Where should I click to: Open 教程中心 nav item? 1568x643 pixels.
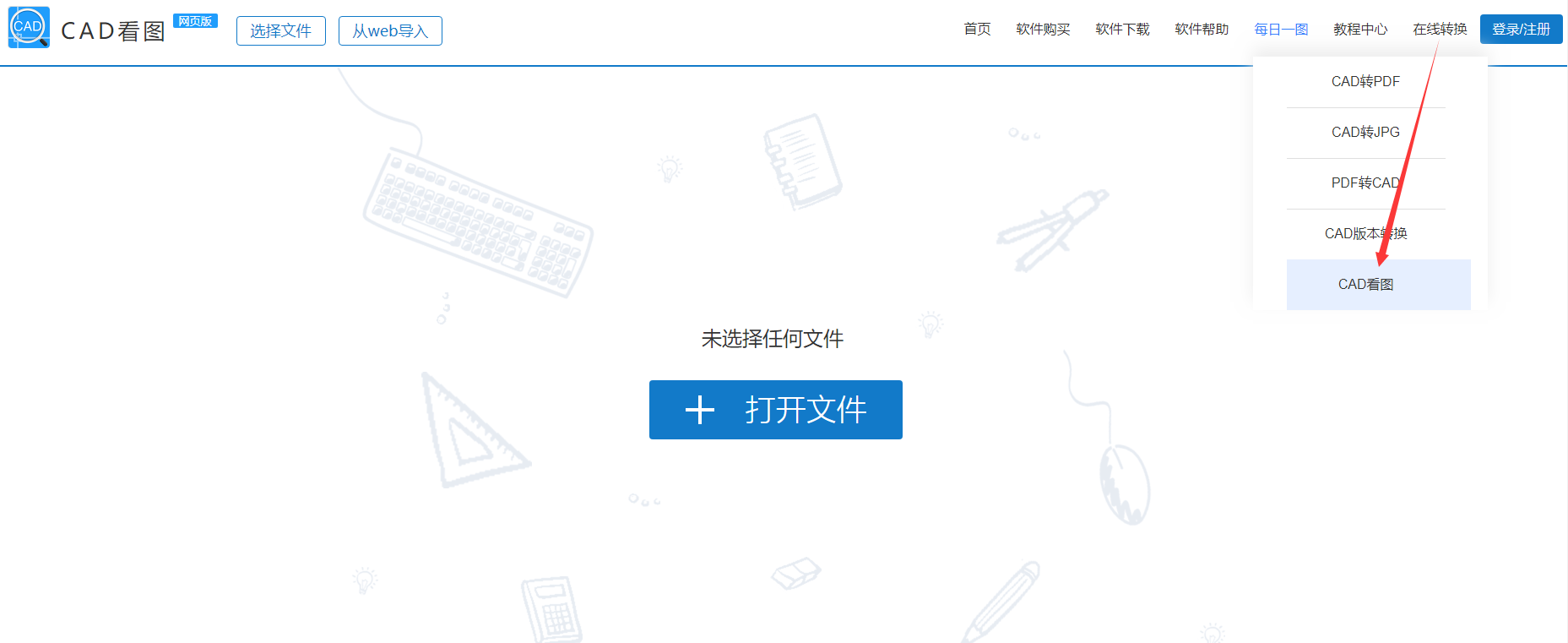click(1360, 30)
